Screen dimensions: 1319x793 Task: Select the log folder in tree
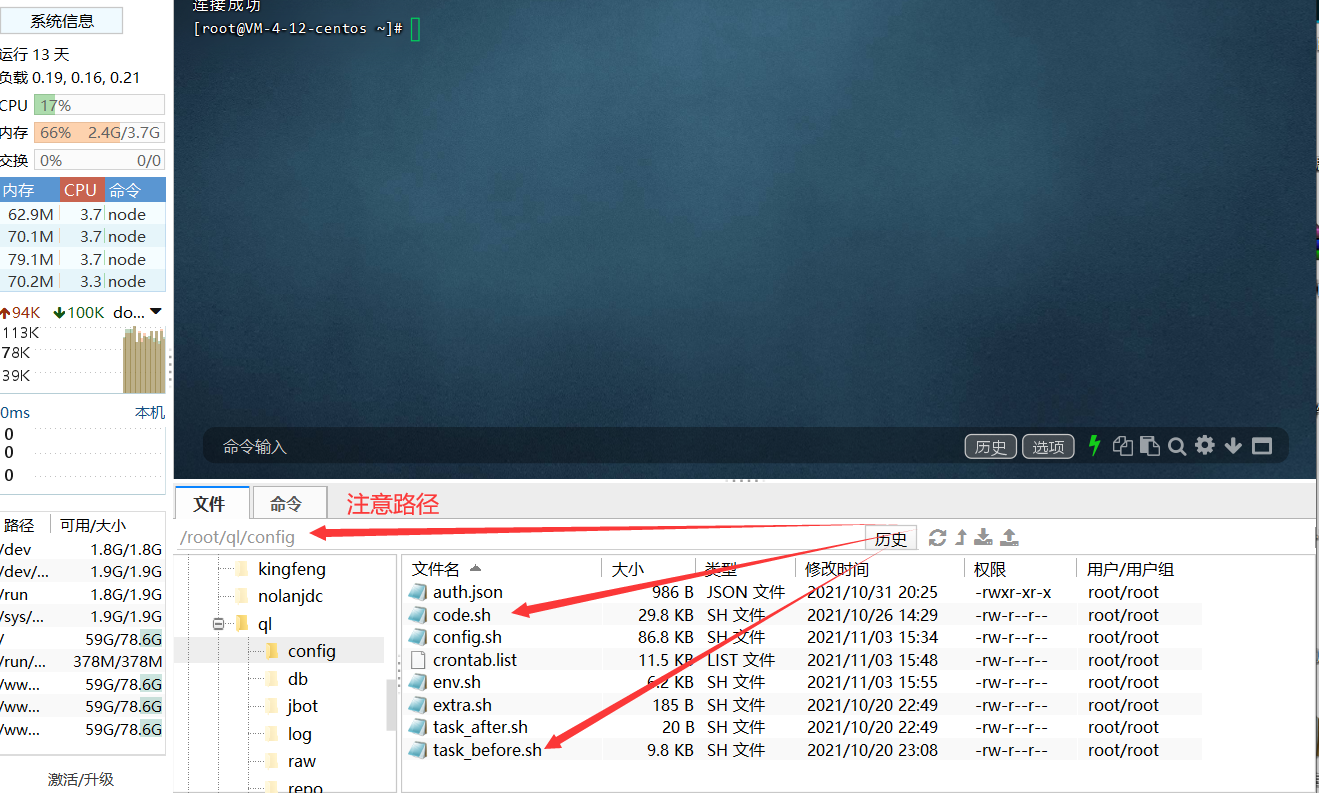pyautogui.click(x=300, y=734)
